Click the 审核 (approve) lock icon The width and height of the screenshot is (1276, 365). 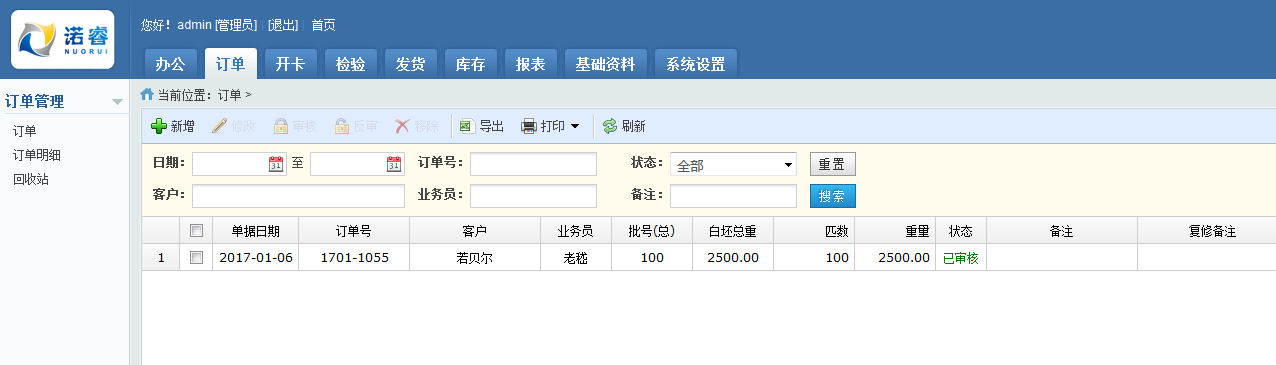click(x=281, y=126)
